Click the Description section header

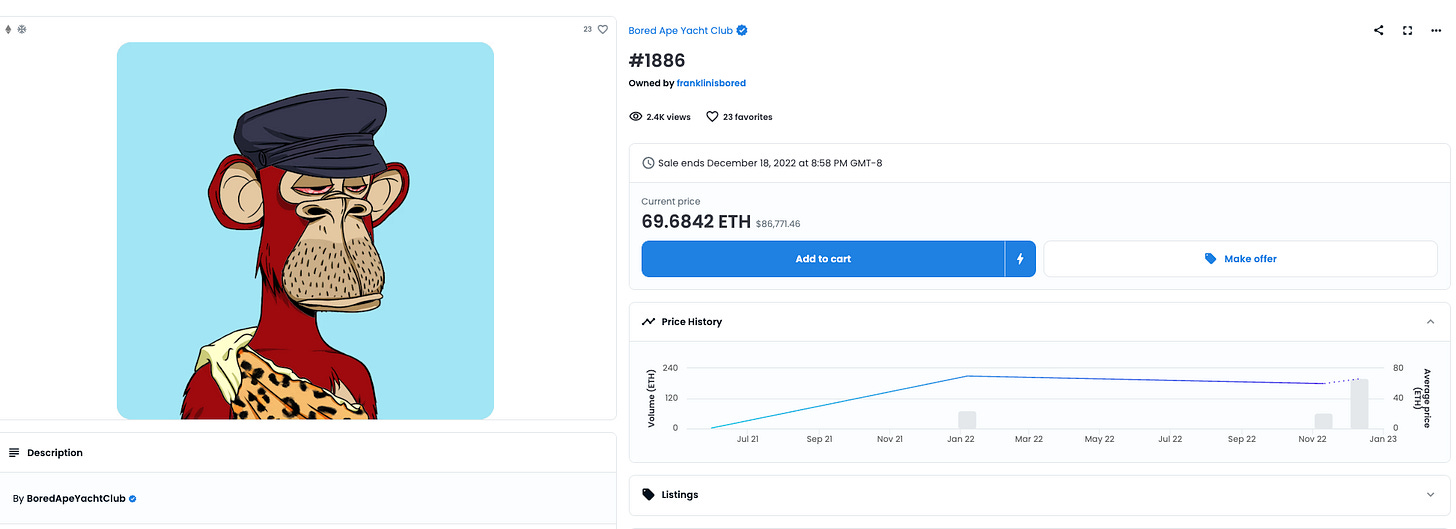[x=308, y=453]
